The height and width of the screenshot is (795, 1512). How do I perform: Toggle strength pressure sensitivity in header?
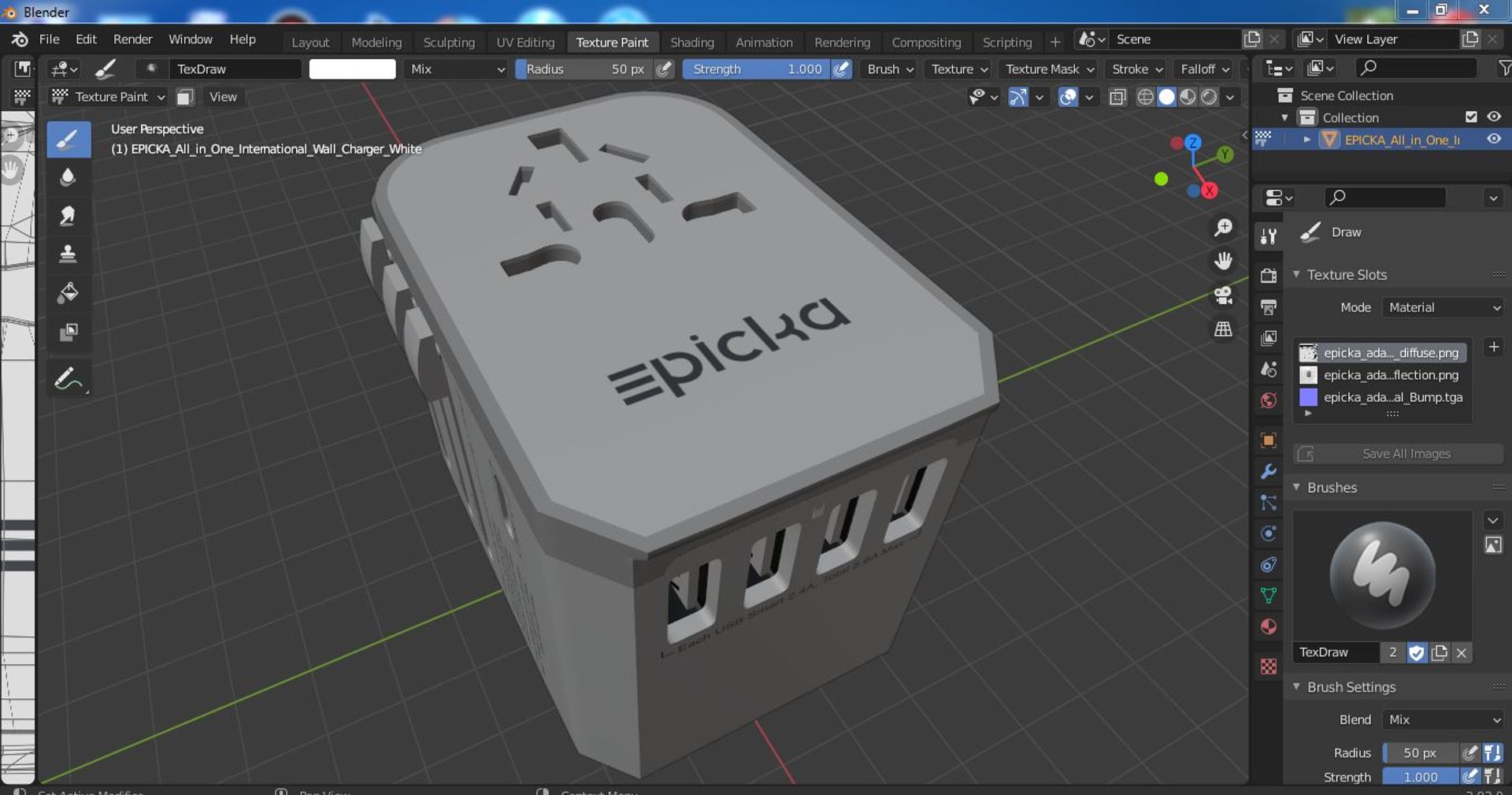842,69
